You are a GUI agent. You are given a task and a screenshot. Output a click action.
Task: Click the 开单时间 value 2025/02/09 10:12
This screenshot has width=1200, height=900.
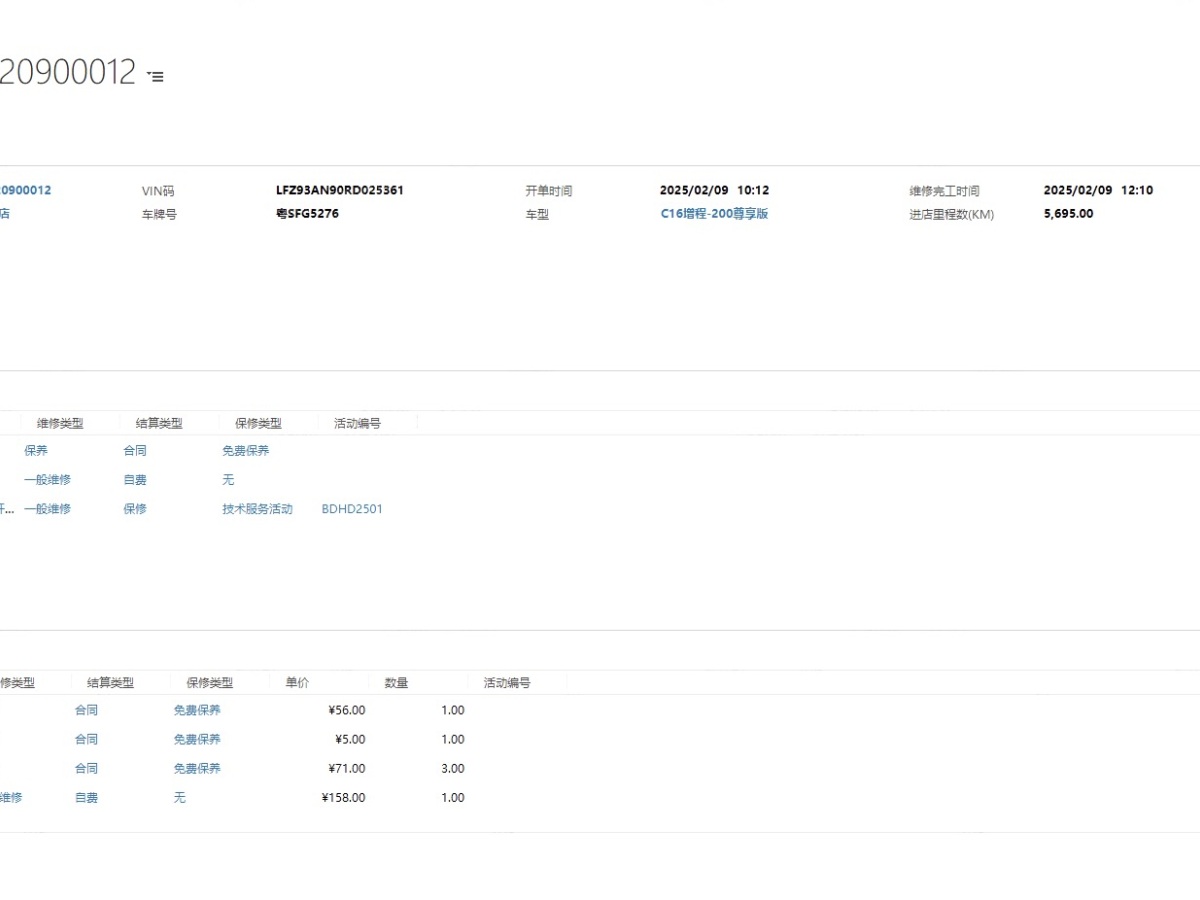coord(714,190)
